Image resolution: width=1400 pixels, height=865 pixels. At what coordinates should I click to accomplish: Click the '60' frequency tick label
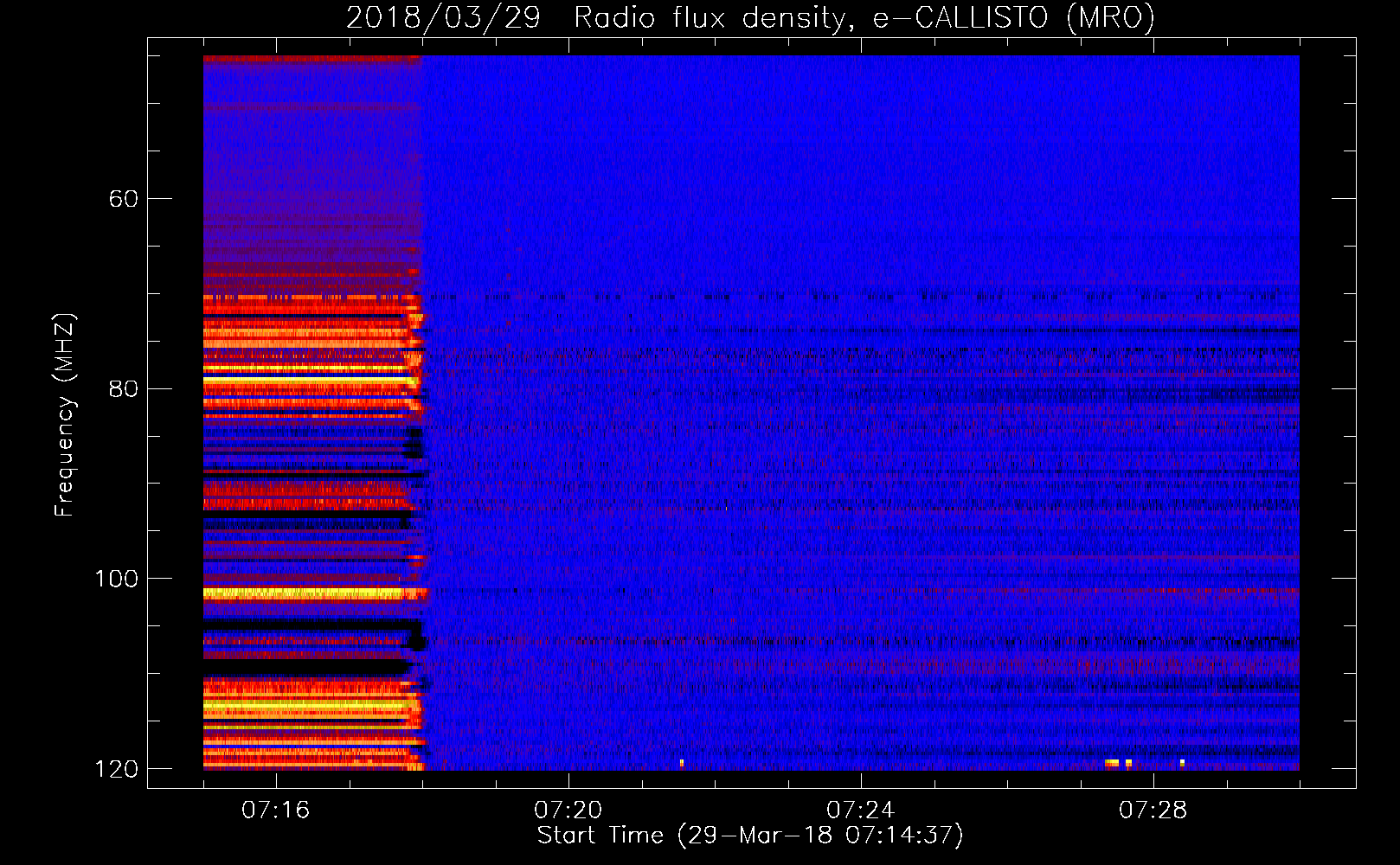[124, 199]
